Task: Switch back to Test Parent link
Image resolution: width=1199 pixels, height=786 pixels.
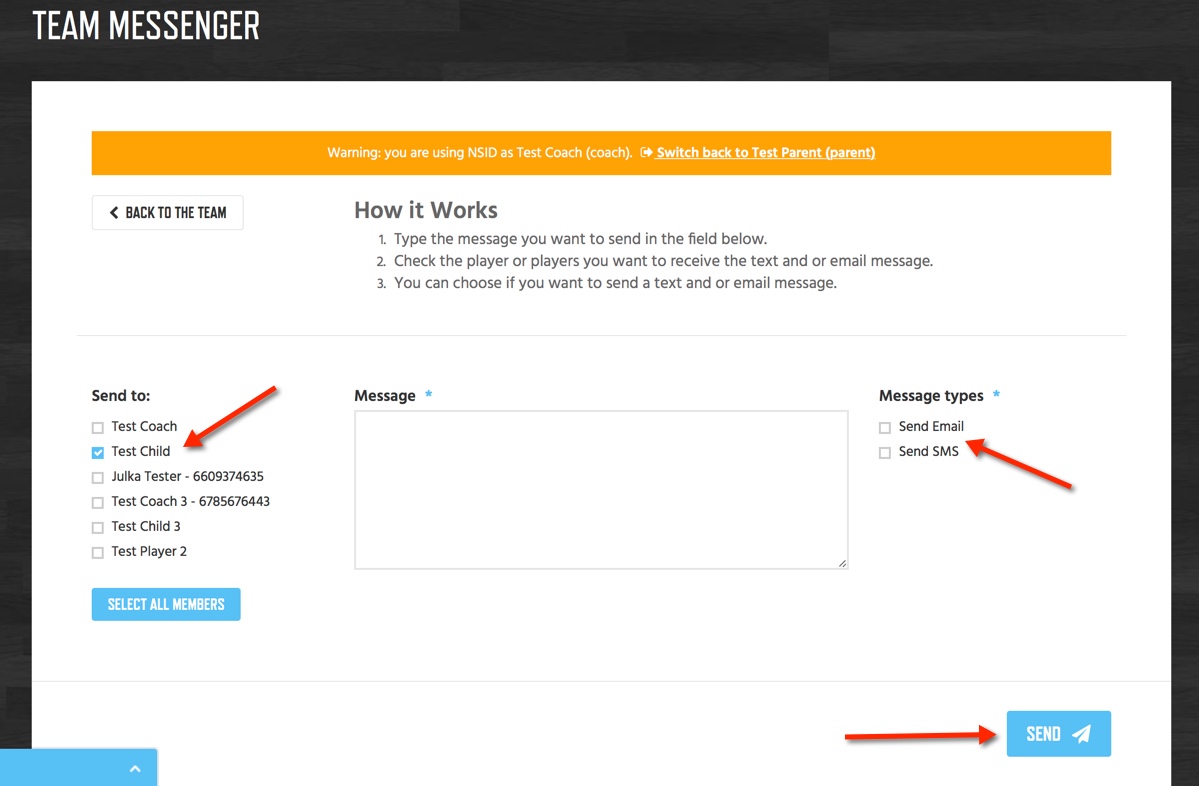Action: (x=765, y=152)
